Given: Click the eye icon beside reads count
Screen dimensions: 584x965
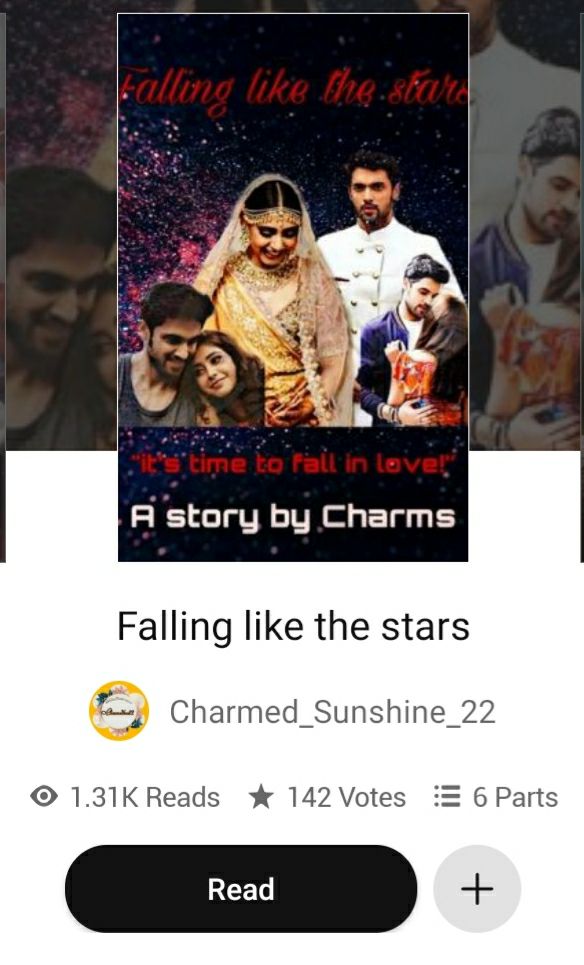Looking at the screenshot, I should tap(44, 797).
